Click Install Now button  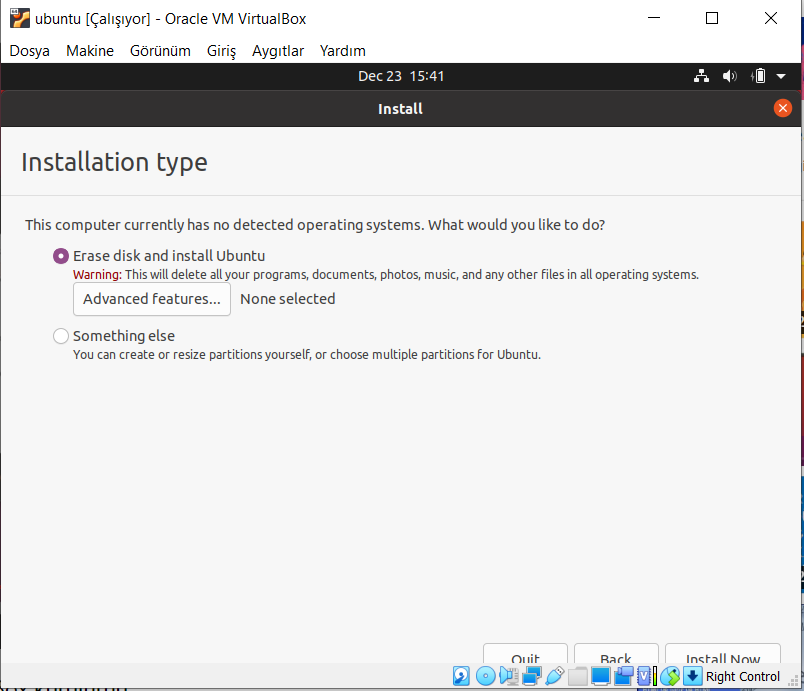[722, 654]
